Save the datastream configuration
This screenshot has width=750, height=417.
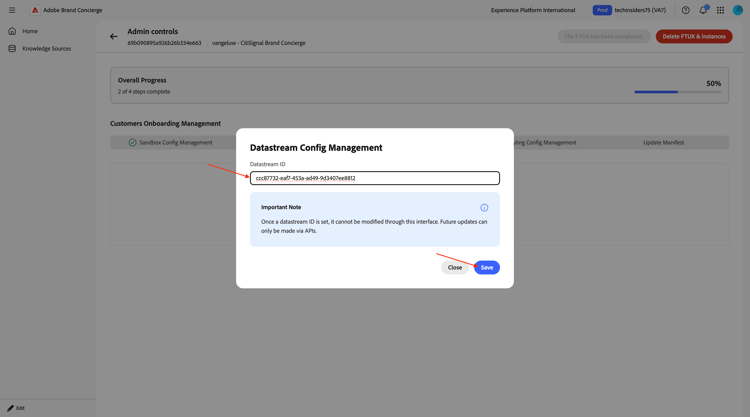[x=486, y=267]
